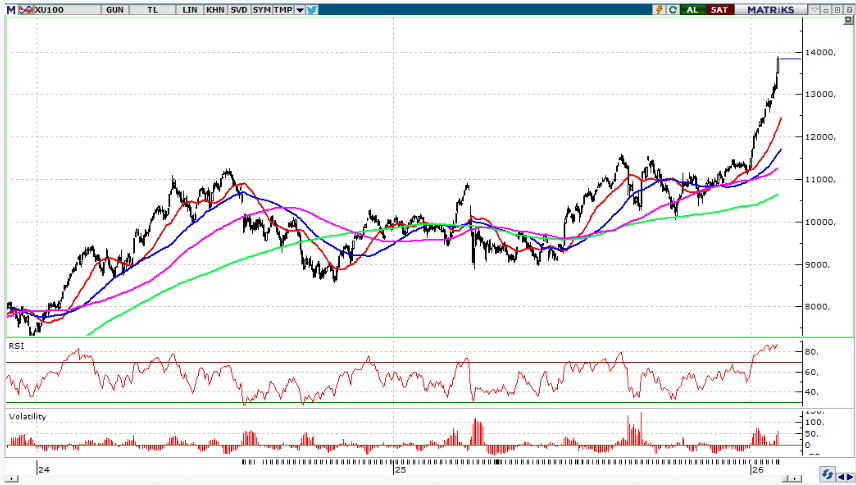
Task: Open the GUN period selector
Action: pos(113,9)
